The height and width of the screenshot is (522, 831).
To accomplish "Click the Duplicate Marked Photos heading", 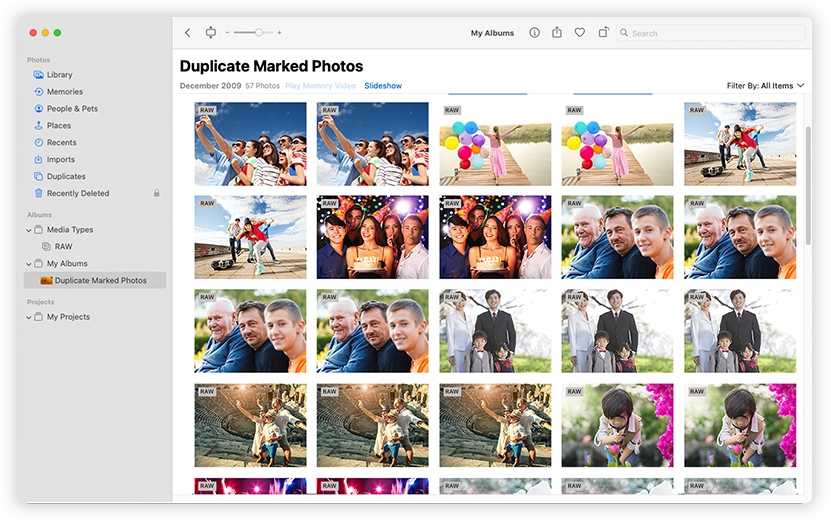I will tap(271, 66).
